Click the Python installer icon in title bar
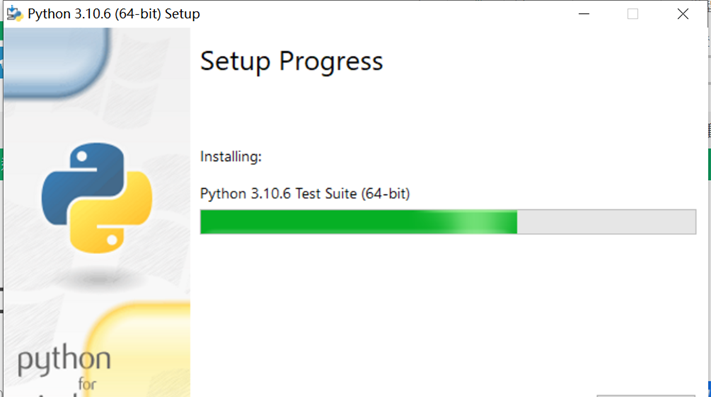Image resolution: width=711 pixels, height=397 pixels. 15,14
